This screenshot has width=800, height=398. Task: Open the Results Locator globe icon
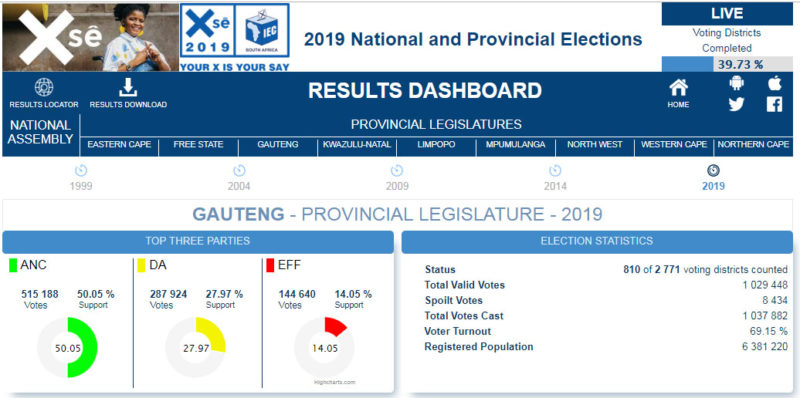point(44,87)
